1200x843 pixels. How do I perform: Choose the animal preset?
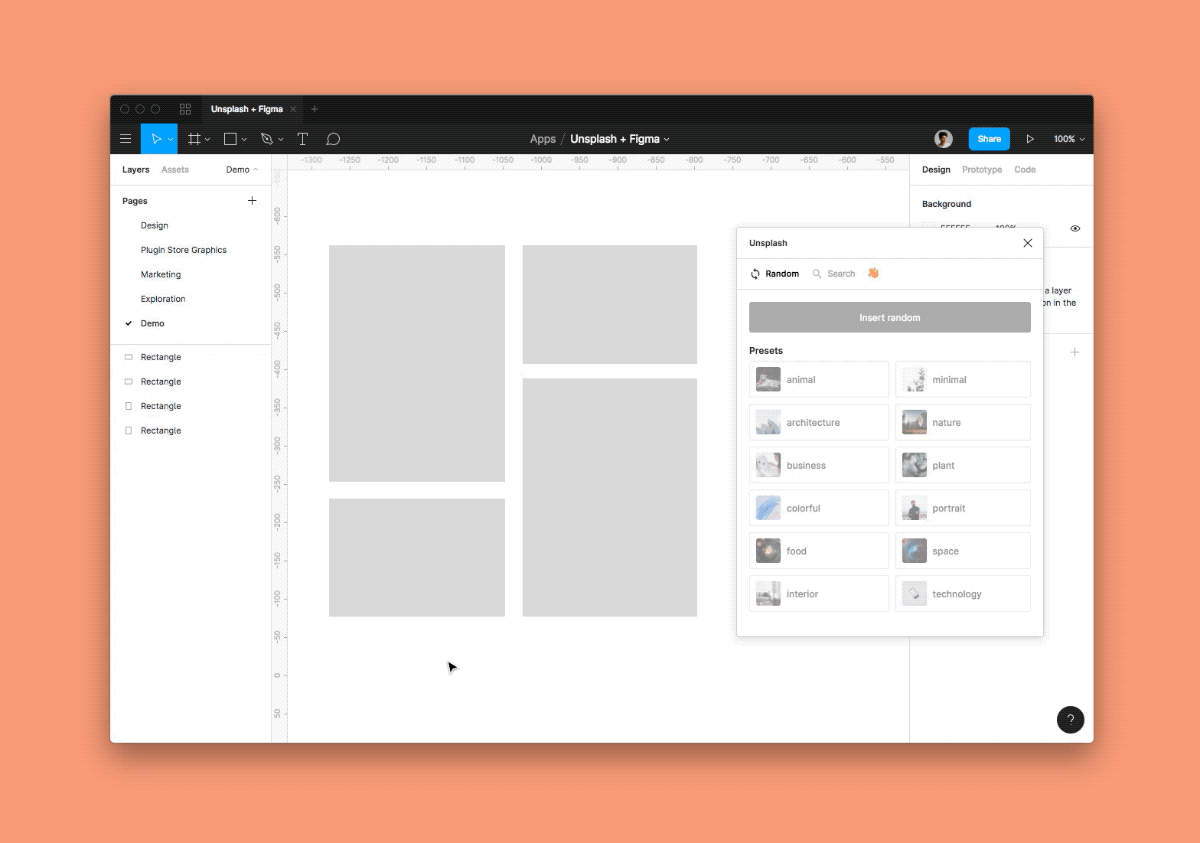pyautogui.click(x=819, y=380)
